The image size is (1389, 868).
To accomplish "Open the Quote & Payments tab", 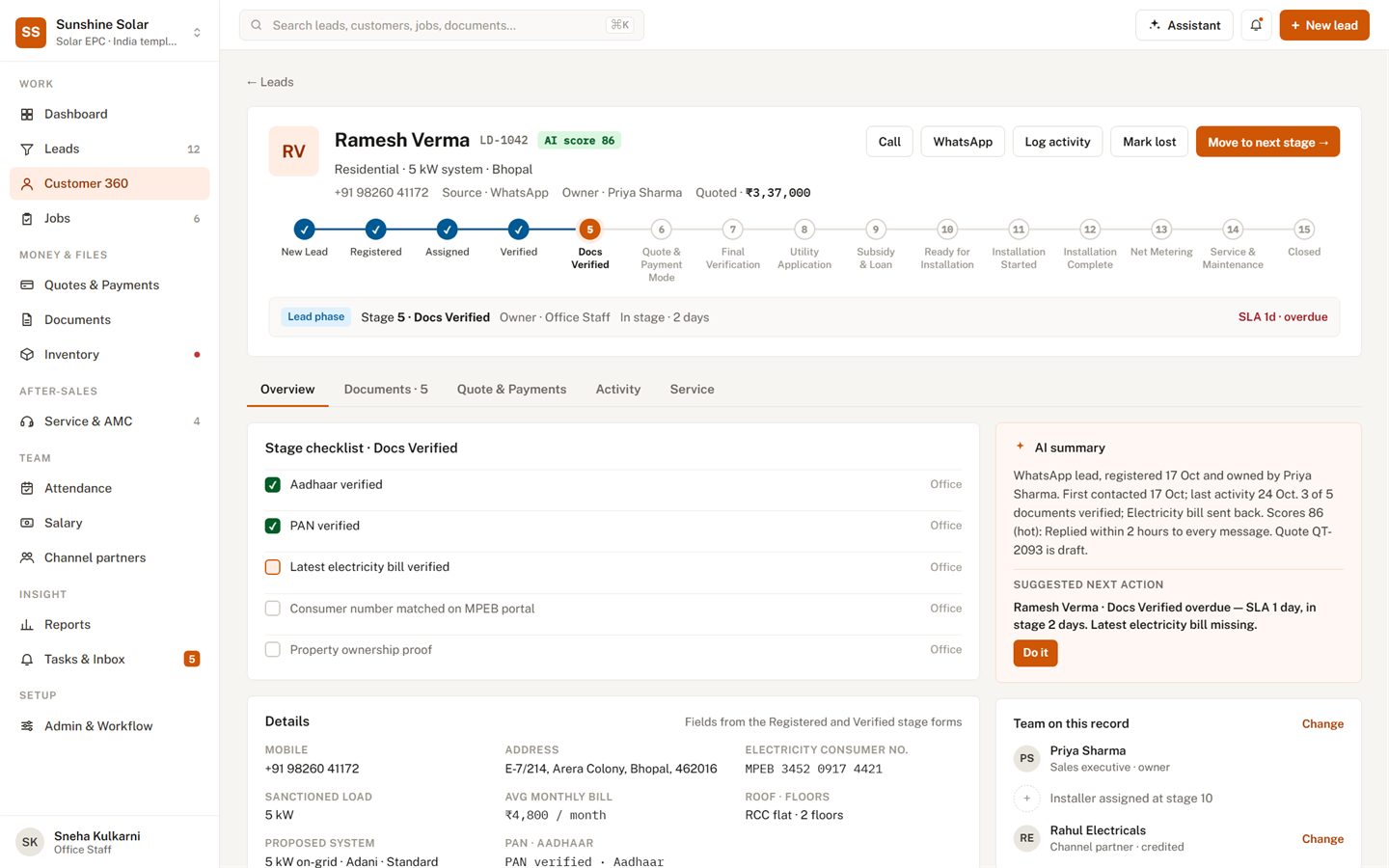I will tap(511, 390).
